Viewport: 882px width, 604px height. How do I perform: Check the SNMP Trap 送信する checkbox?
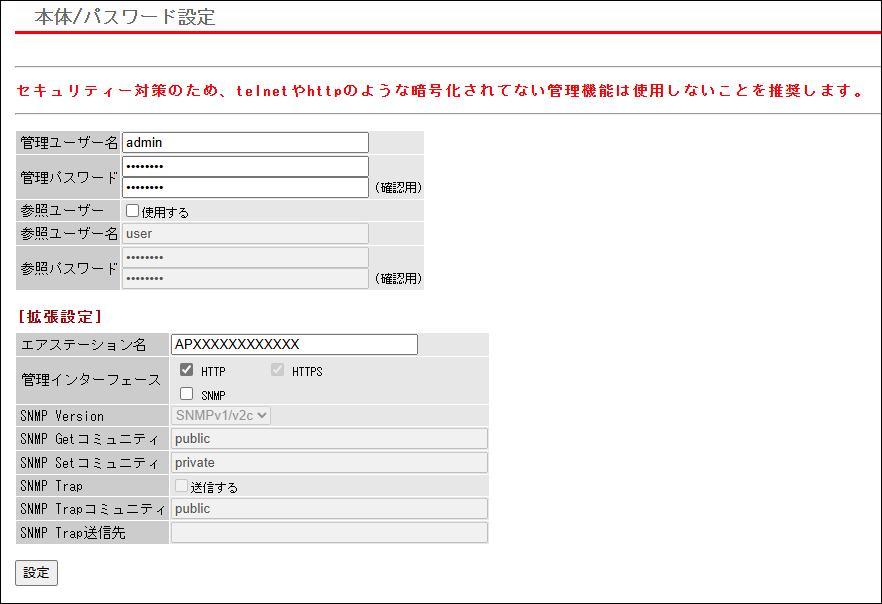pos(181,485)
